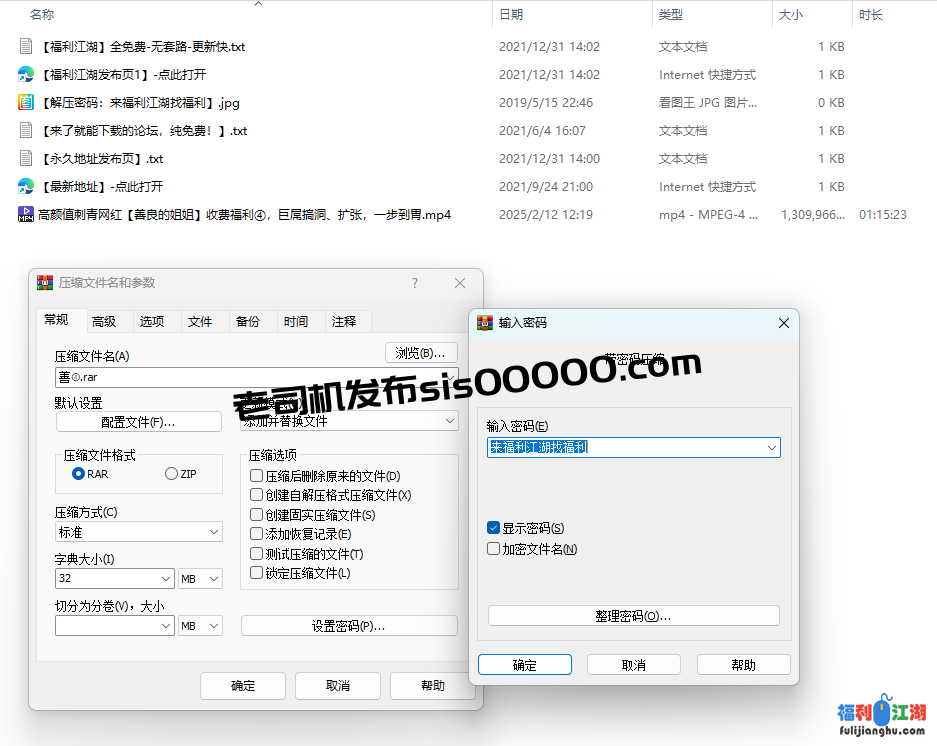Select the ZIP archive format radio button
The image size is (937, 746).
(171, 474)
